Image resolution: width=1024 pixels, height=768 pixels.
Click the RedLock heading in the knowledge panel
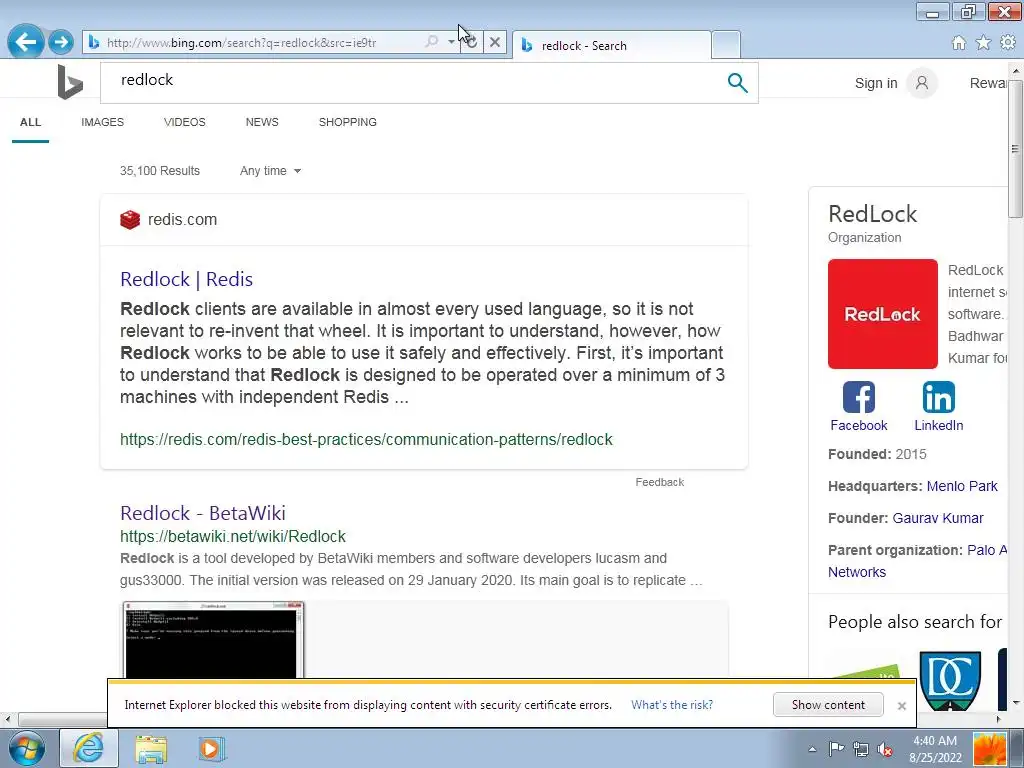[872, 214]
